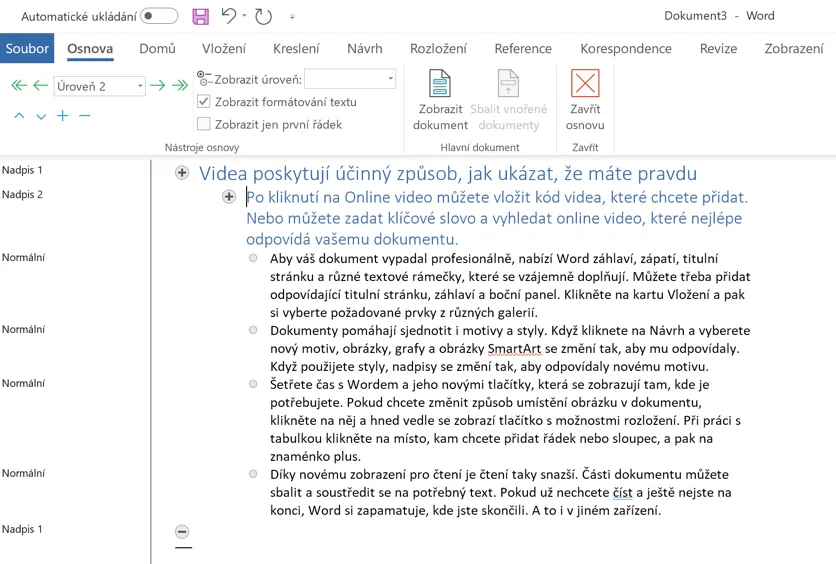Toggle the Automatické ukládání switch

[x=159, y=16]
